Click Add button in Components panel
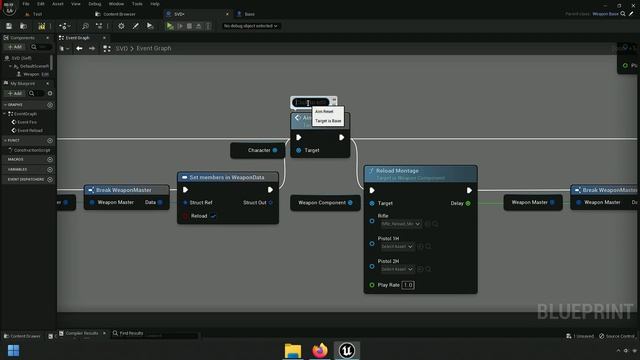The image size is (640, 360). click(x=15, y=47)
